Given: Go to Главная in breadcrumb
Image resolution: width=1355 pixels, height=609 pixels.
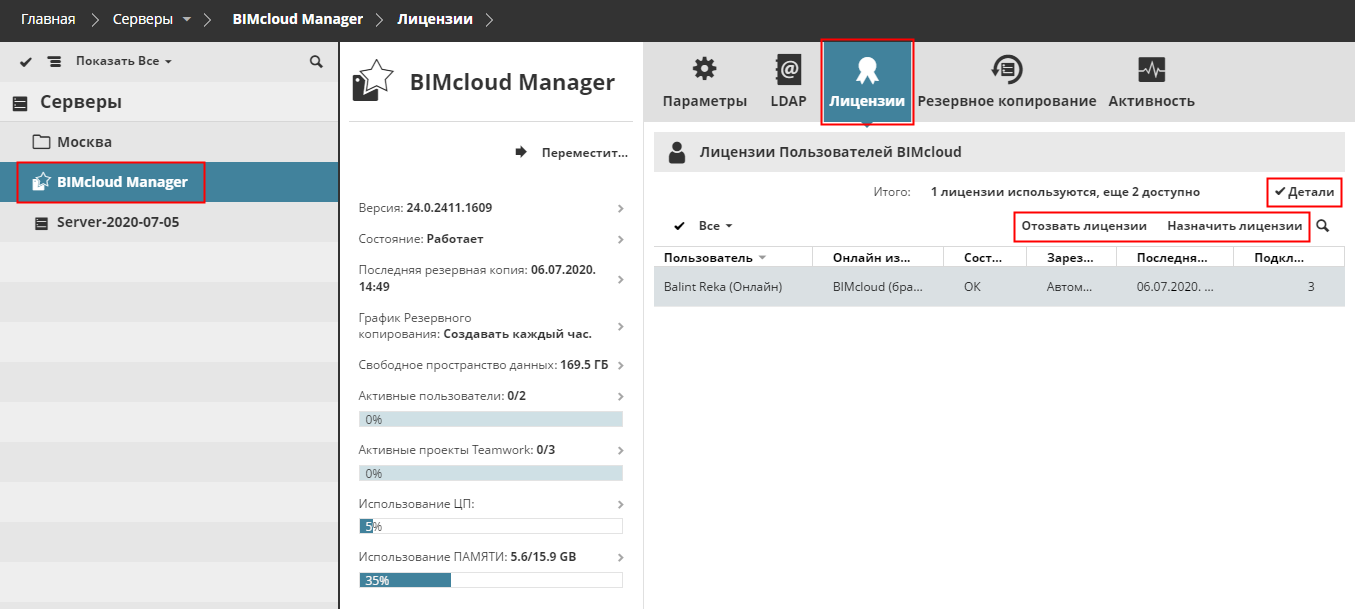Looking at the screenshot, I should [x=48, y=19].
